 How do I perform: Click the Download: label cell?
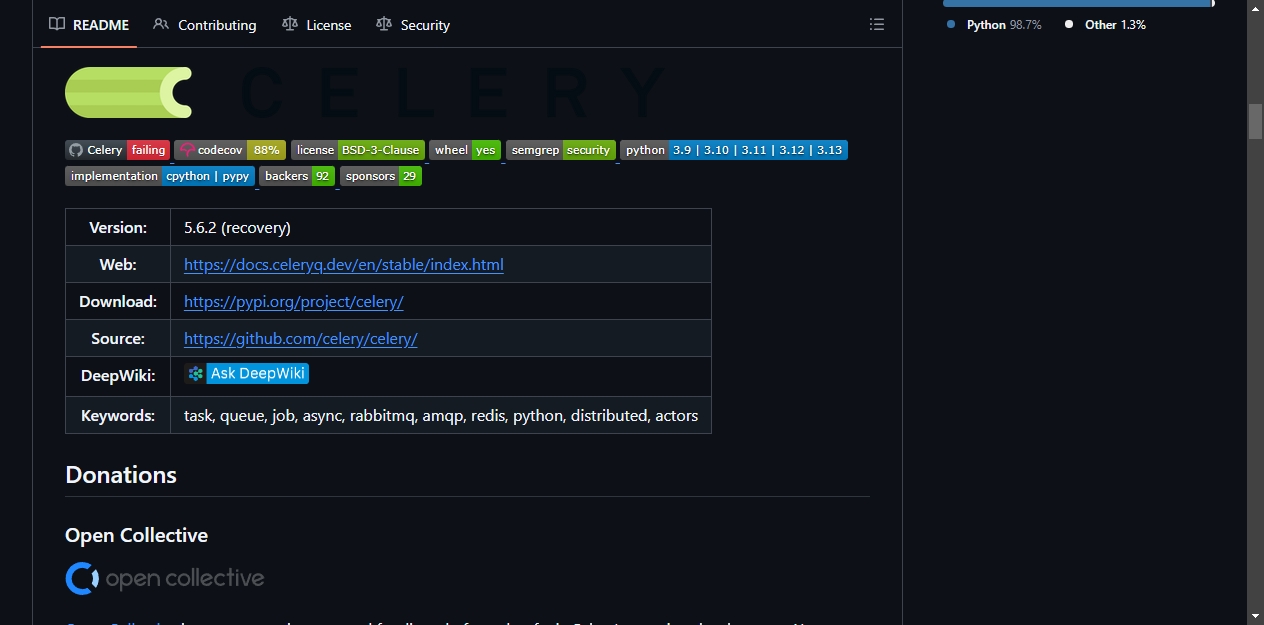click(x=118, y=302)
